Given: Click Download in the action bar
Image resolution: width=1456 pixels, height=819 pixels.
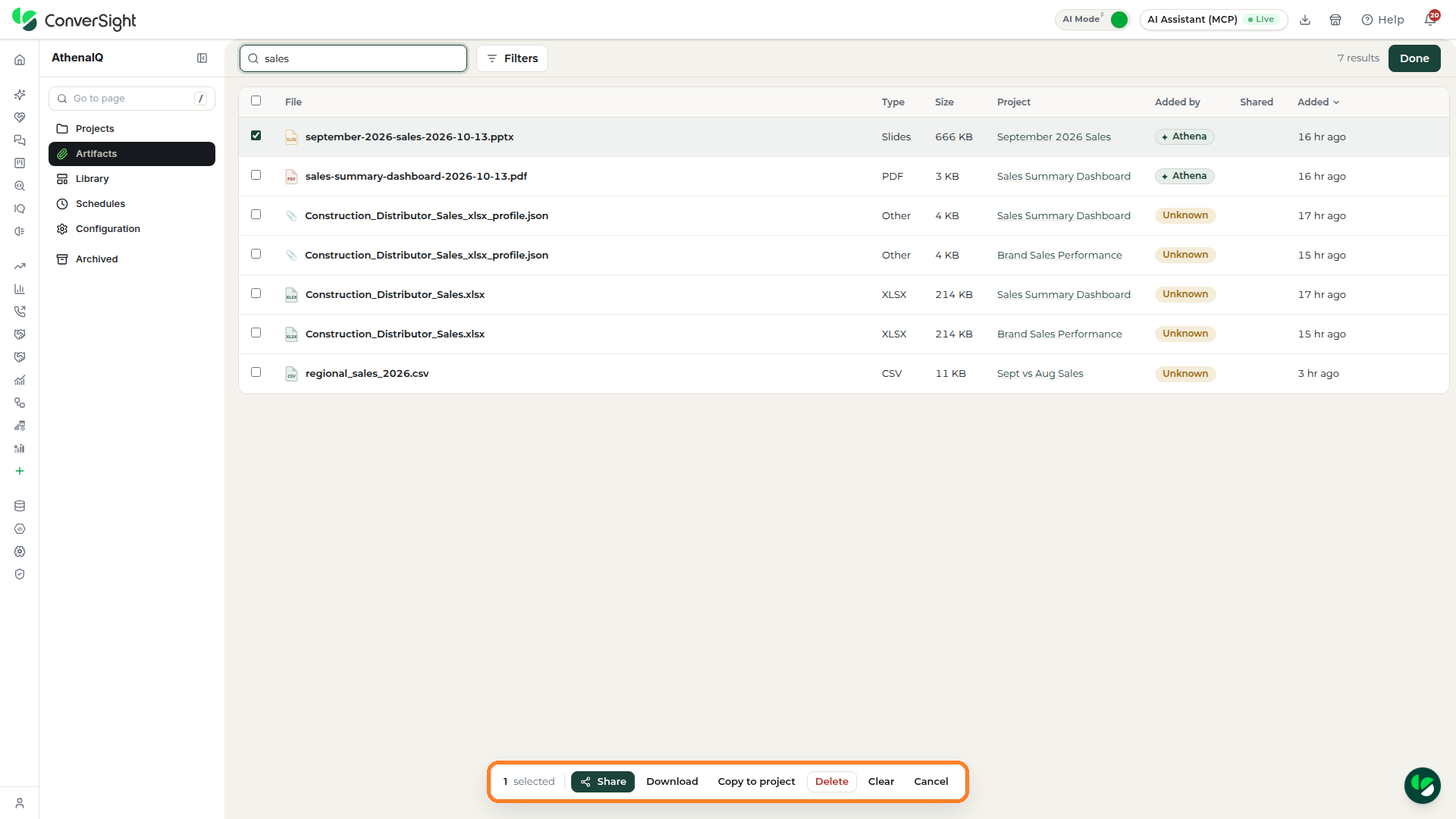Looking at the screenshot, I should tap(672, 782).
